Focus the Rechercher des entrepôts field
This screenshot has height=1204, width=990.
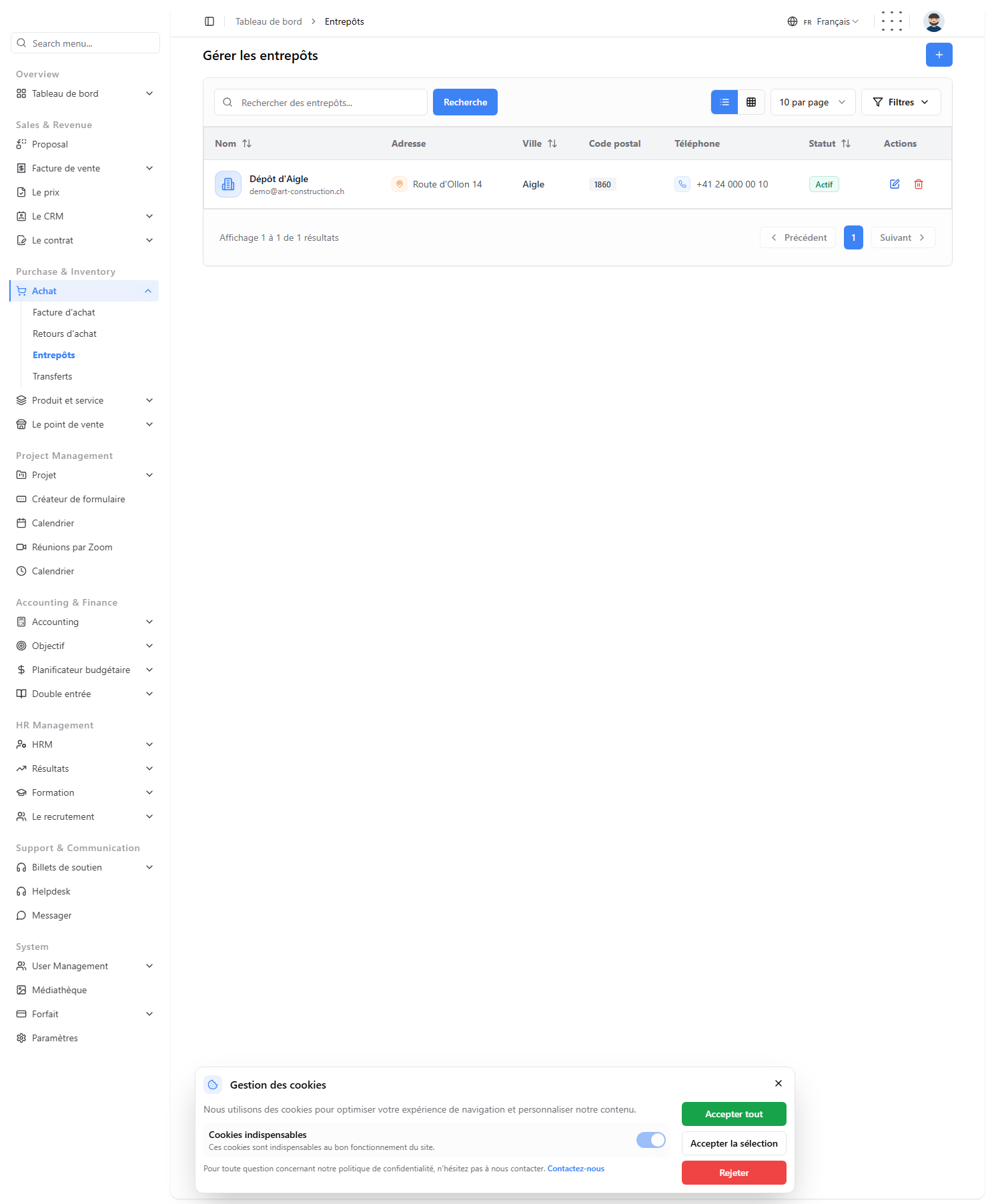click(x=321, y=102)
